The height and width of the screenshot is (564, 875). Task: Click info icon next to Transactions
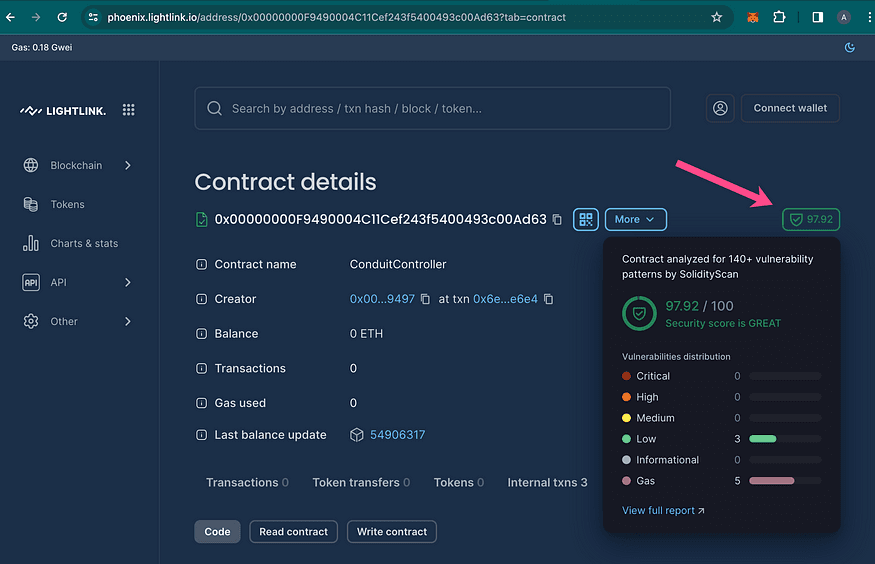pos(201,368)
